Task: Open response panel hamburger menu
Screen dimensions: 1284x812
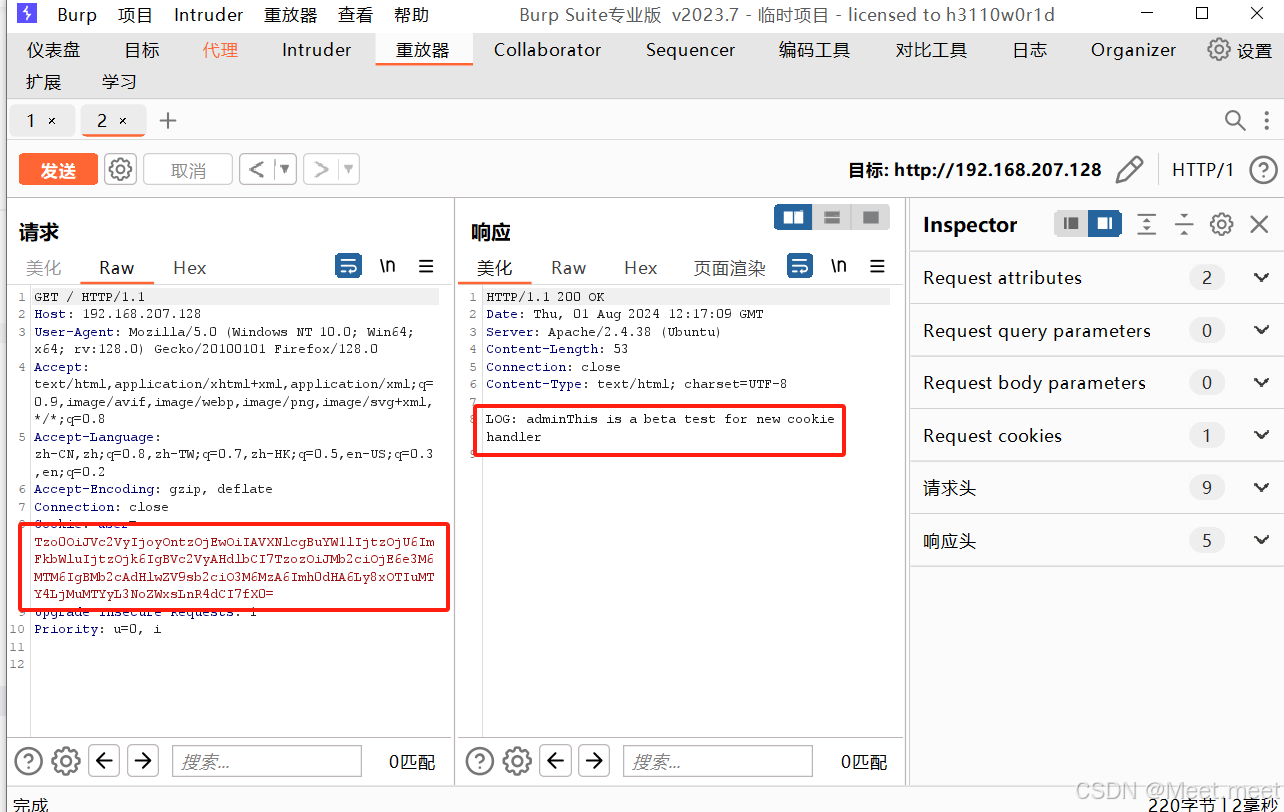Action: click(x=877, y=266)
